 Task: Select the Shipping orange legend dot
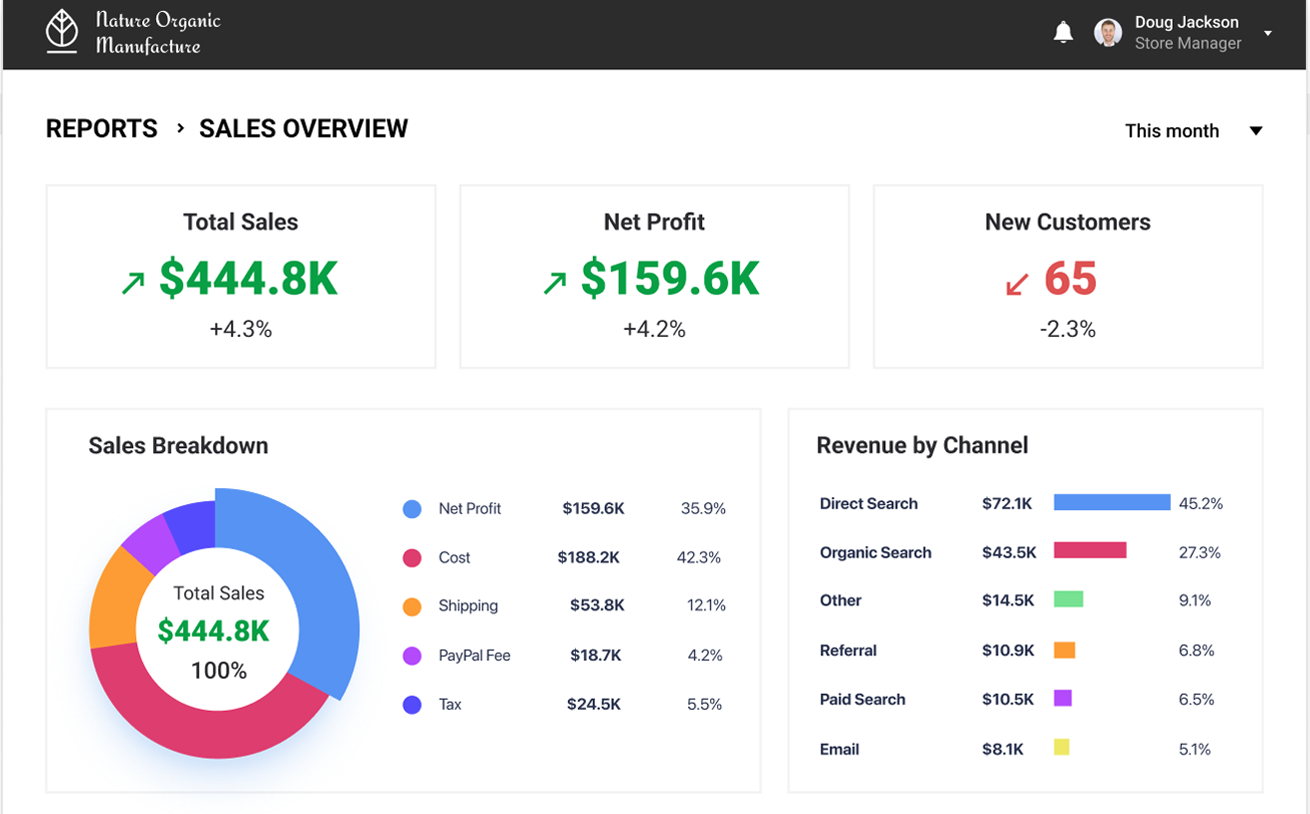tap(412, 606)
